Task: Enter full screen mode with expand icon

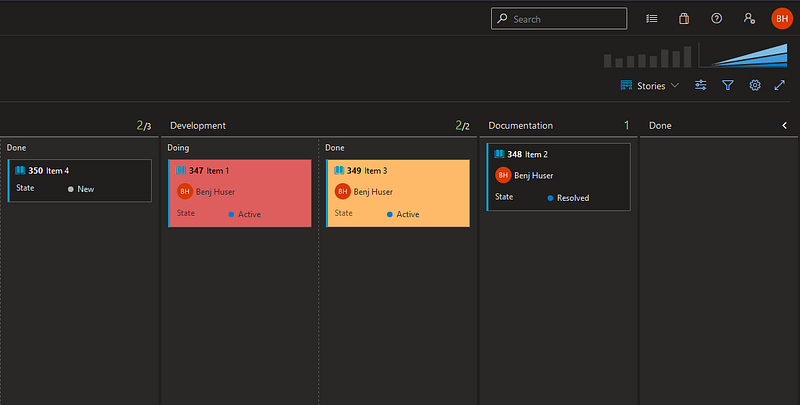Action: (x=780, y=85)
